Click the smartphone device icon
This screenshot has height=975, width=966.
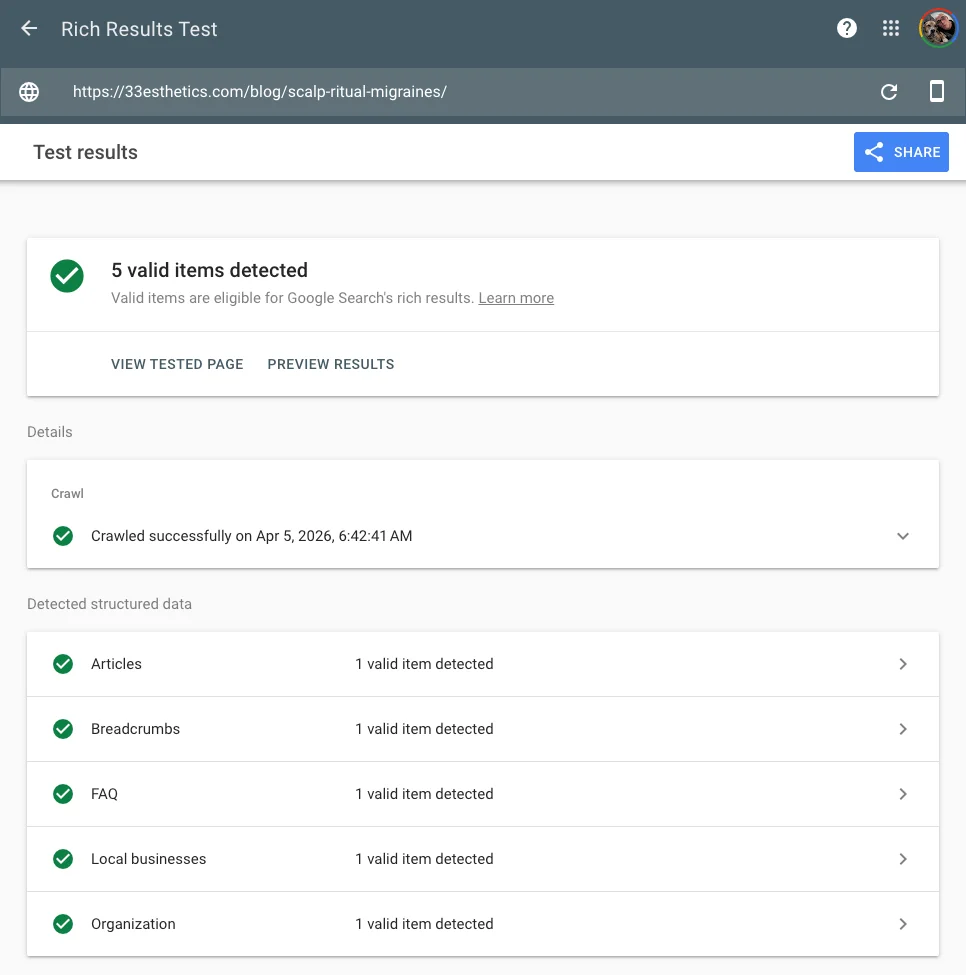[936, 91]
